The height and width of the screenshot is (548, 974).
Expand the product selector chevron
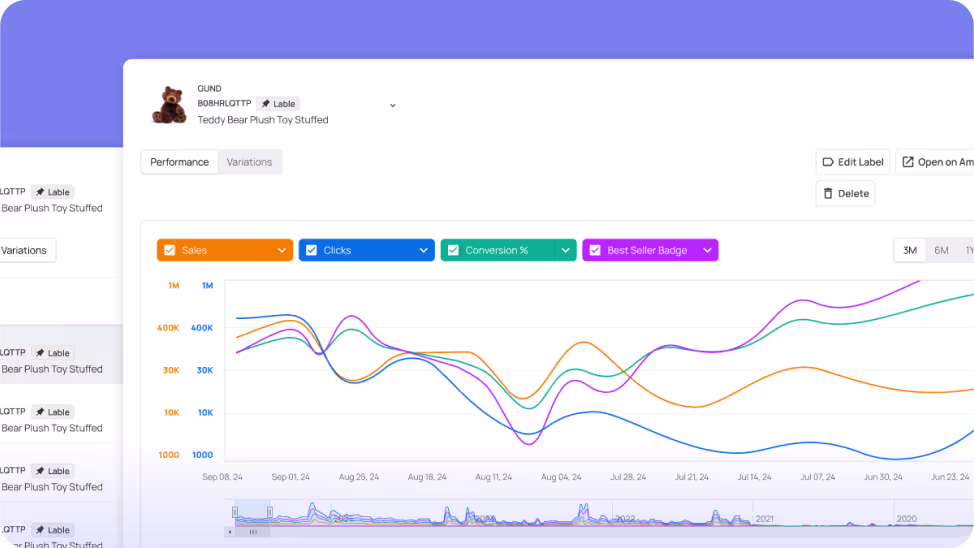(393, 106)
